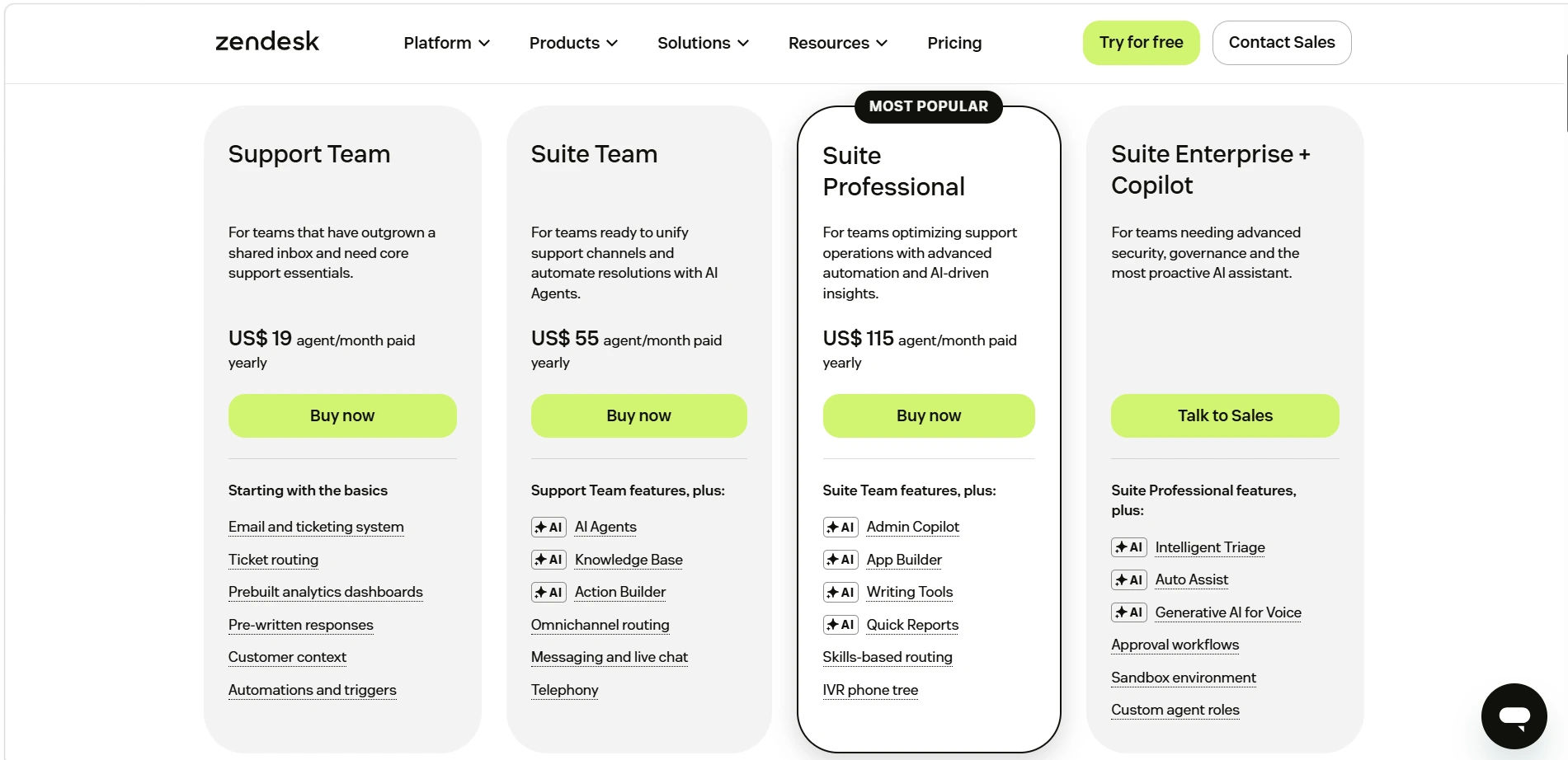The image size is (1568, 760).
Task: Click the Support Team plan title
Action: [309, 154]
